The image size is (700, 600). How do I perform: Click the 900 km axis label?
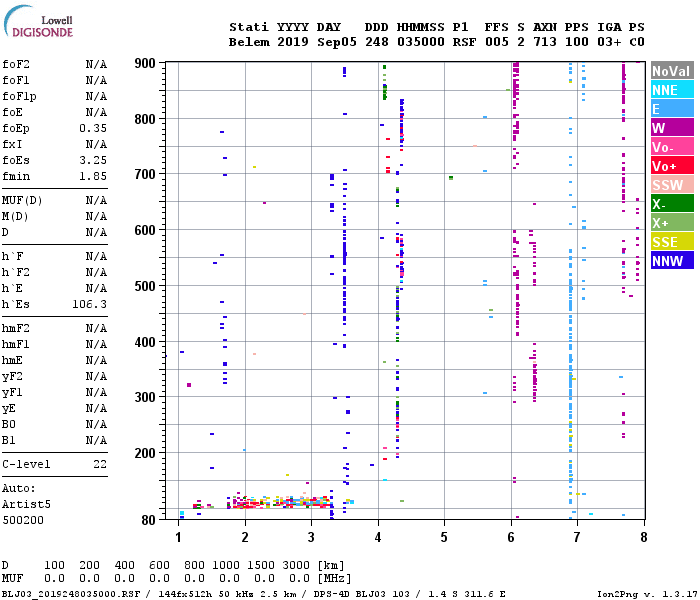[x=145, y=63]
